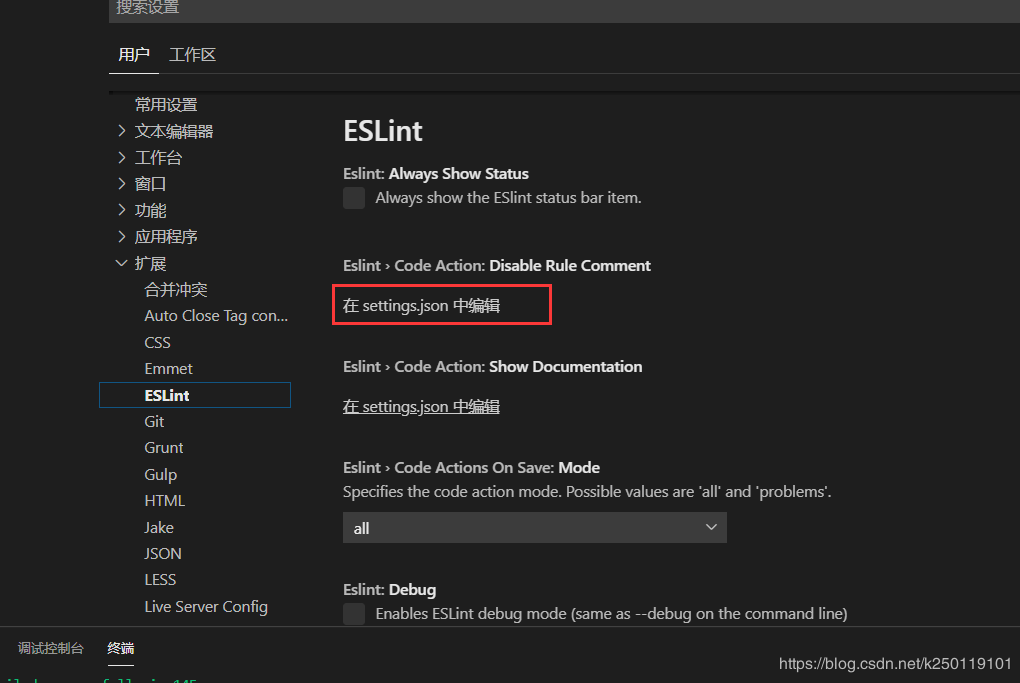
Task: Select the 用户 settings tab
Action: pyautogui.click(x=133, y=55)
